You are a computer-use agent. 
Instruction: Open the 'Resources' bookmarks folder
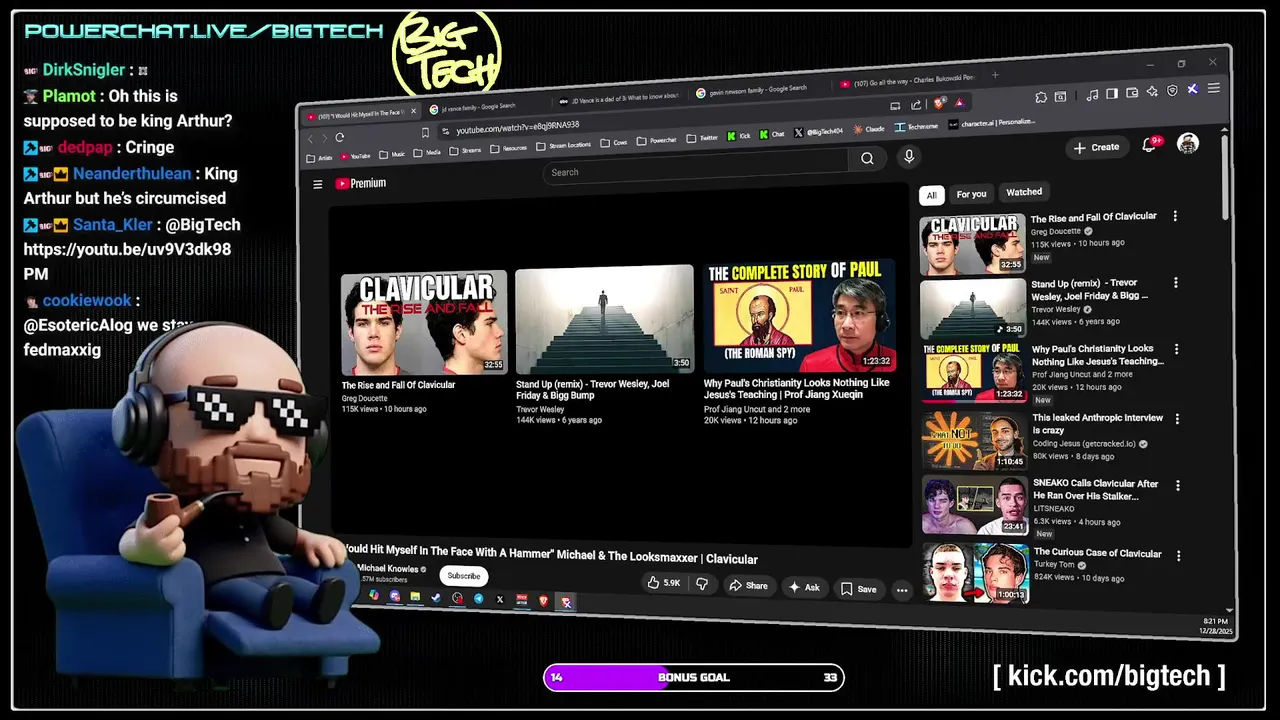point(508,148)
